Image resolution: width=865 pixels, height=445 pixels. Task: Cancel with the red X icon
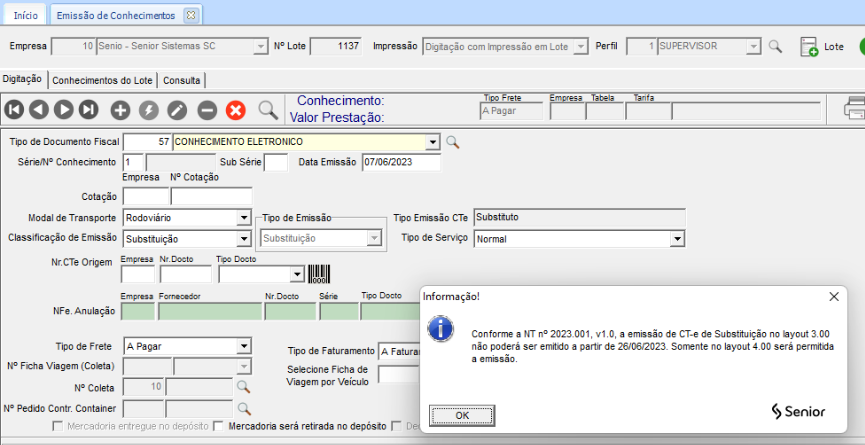coord(236,110)
